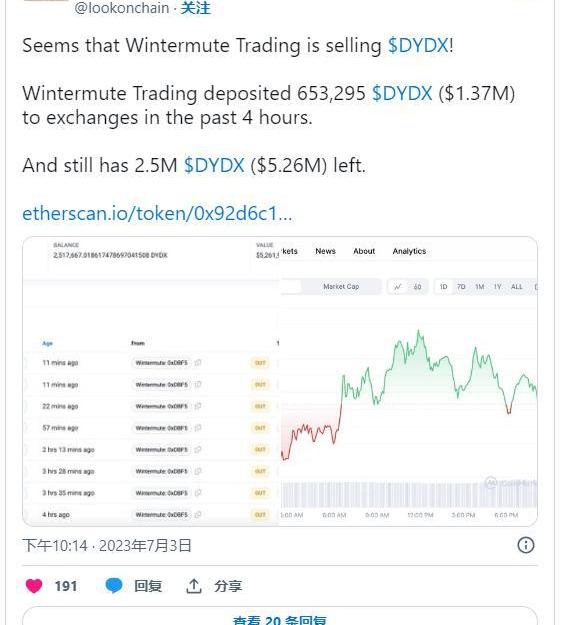
Task: Click the line chart type icon
Action: click(398, 287)
